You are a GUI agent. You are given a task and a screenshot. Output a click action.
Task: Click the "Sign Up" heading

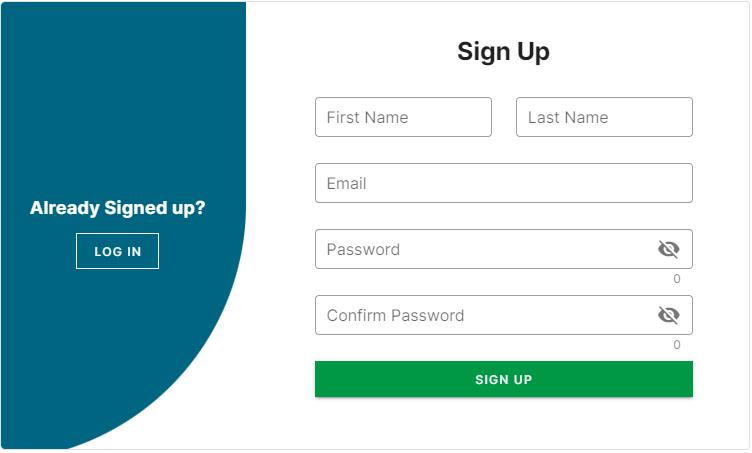tap(503, 51)
